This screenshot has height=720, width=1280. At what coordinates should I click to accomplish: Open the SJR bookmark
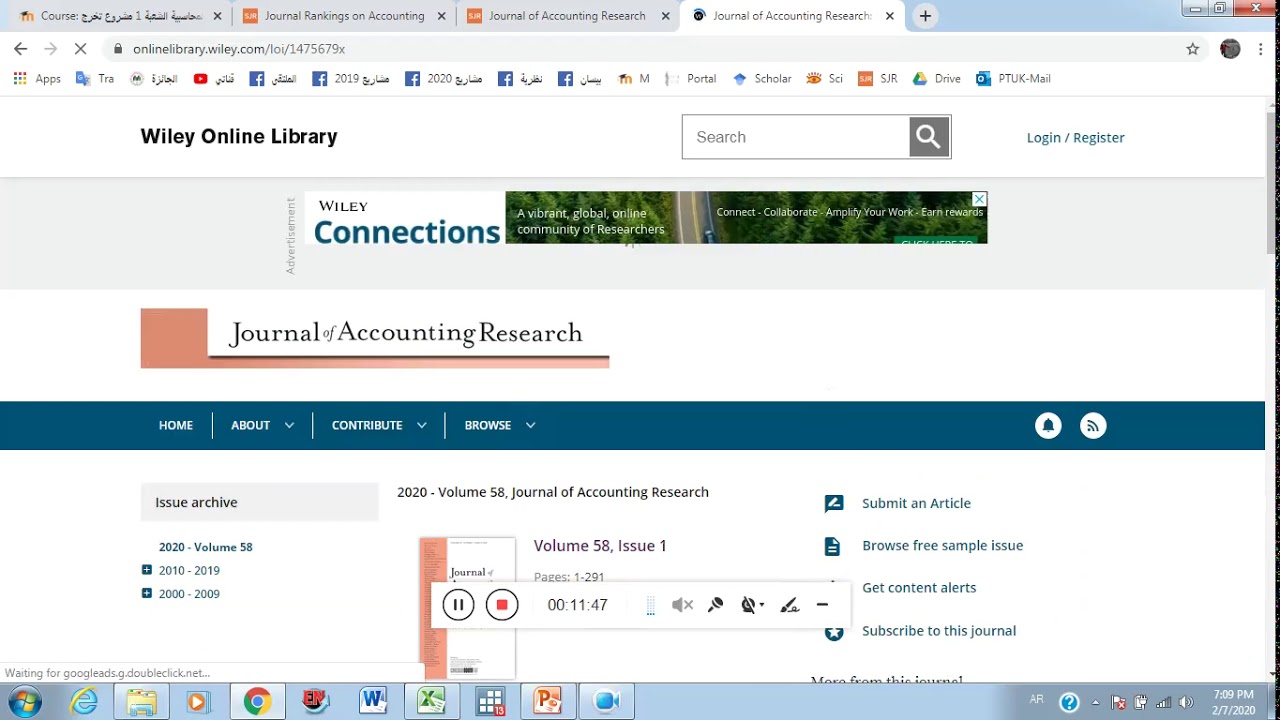tap(878, 78)
